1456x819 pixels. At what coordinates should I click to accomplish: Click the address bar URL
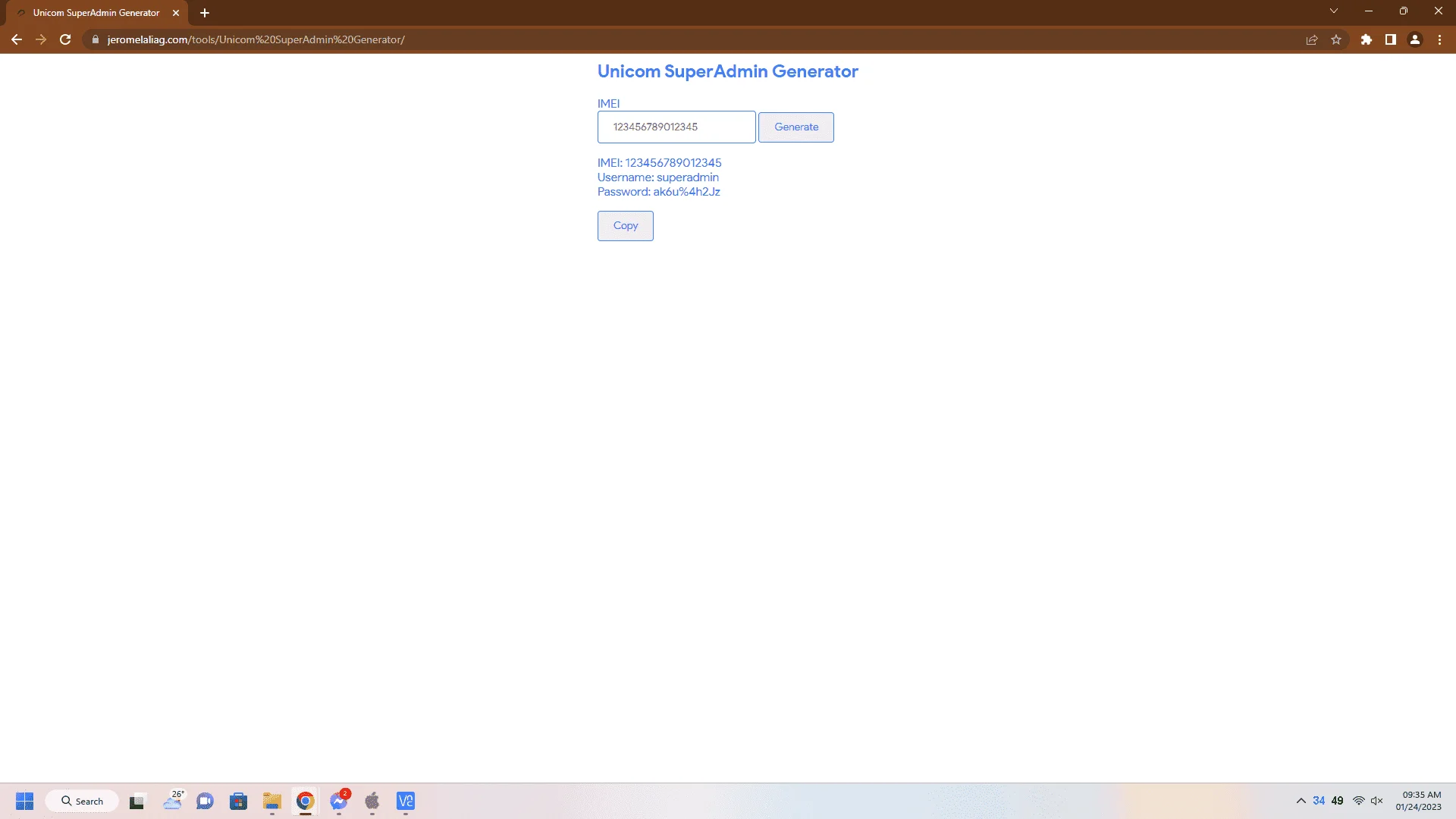point(256,39)
